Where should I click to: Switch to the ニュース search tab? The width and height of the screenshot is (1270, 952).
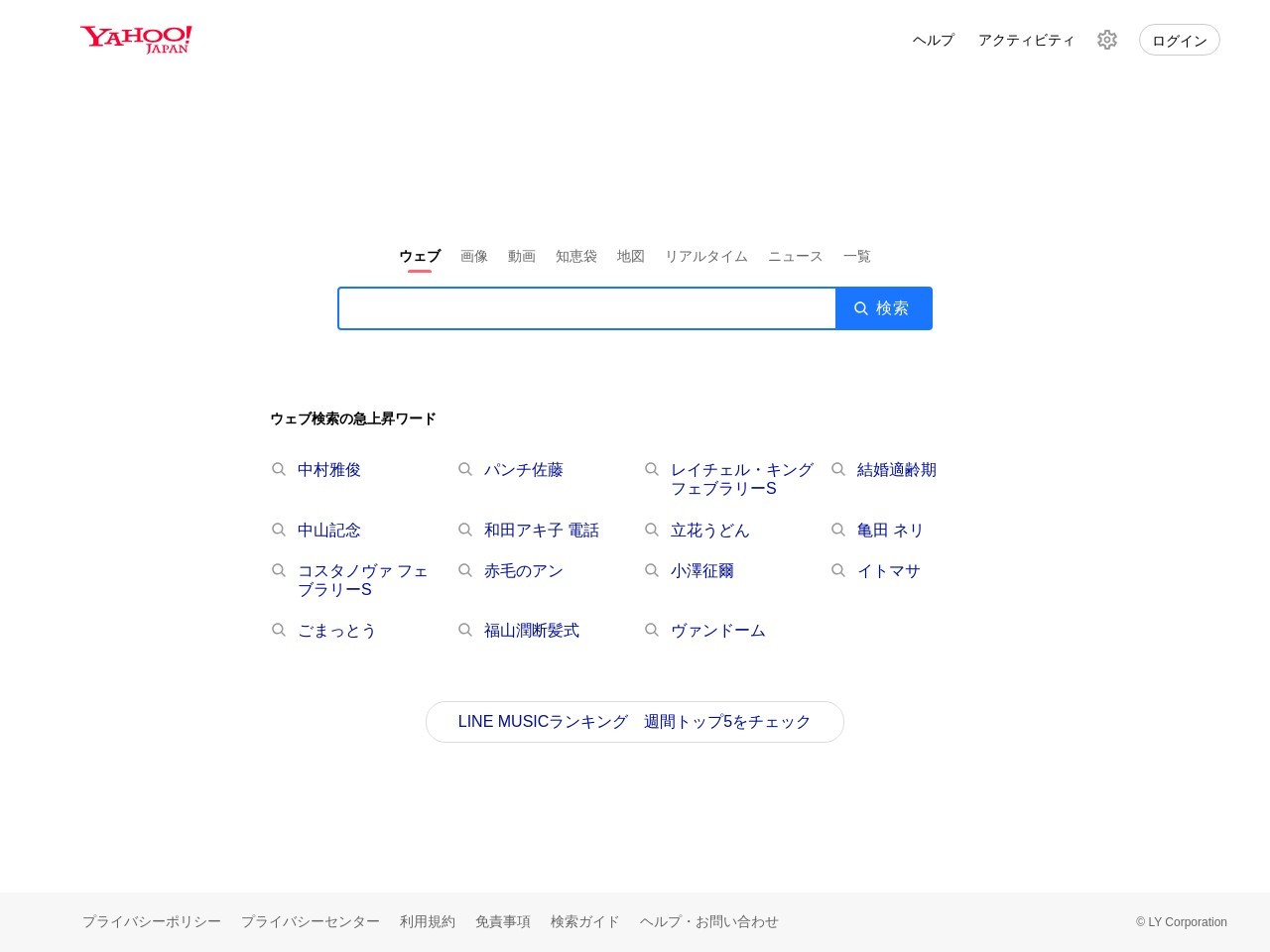coord(796,256)
